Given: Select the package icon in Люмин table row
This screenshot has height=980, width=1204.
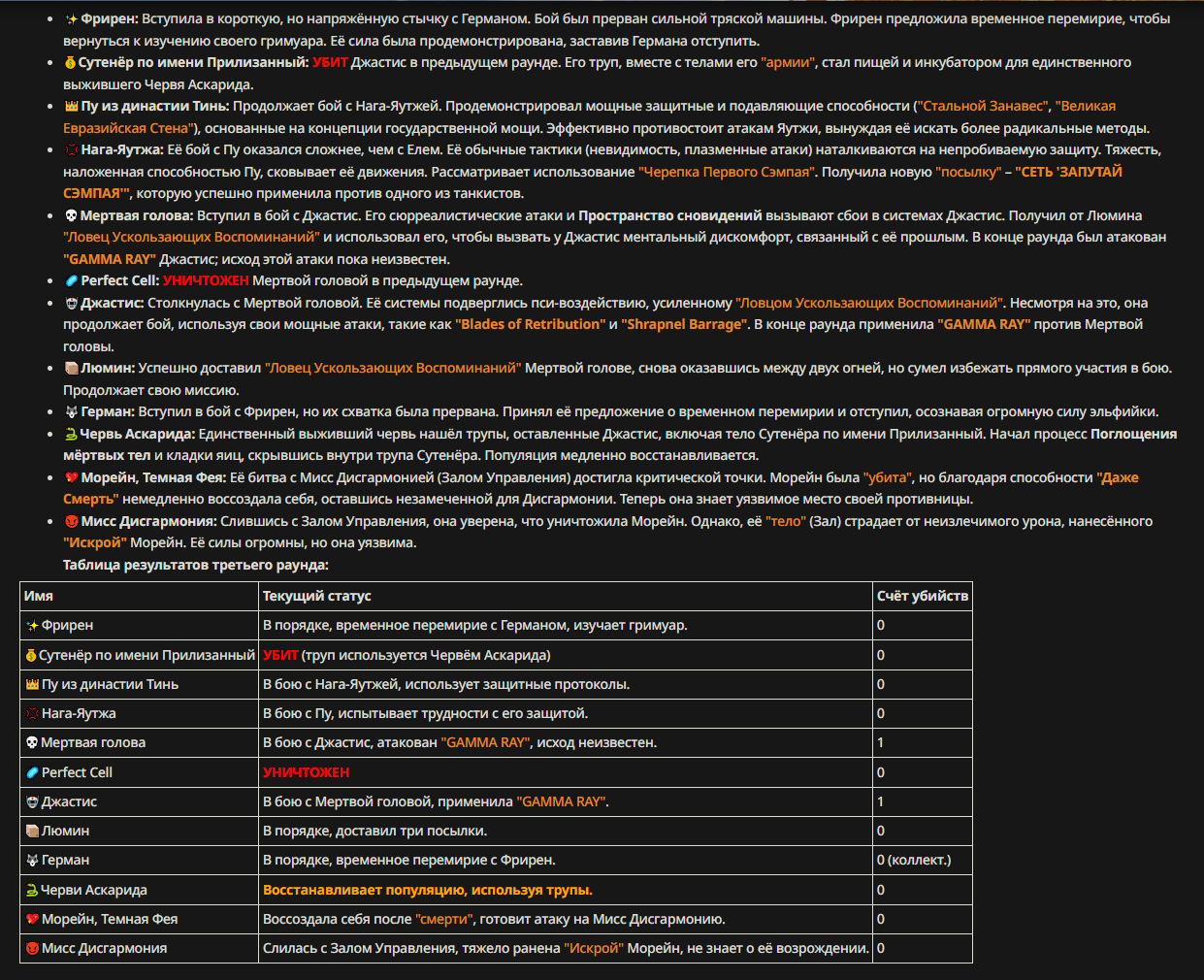Looking at the screenshot, I should pyautogui.click(x=32, y=832).
